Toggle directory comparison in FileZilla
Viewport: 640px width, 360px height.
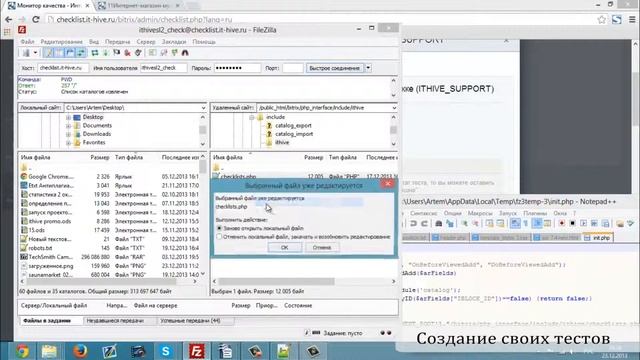pyautogui.click(x=164, y=53)
